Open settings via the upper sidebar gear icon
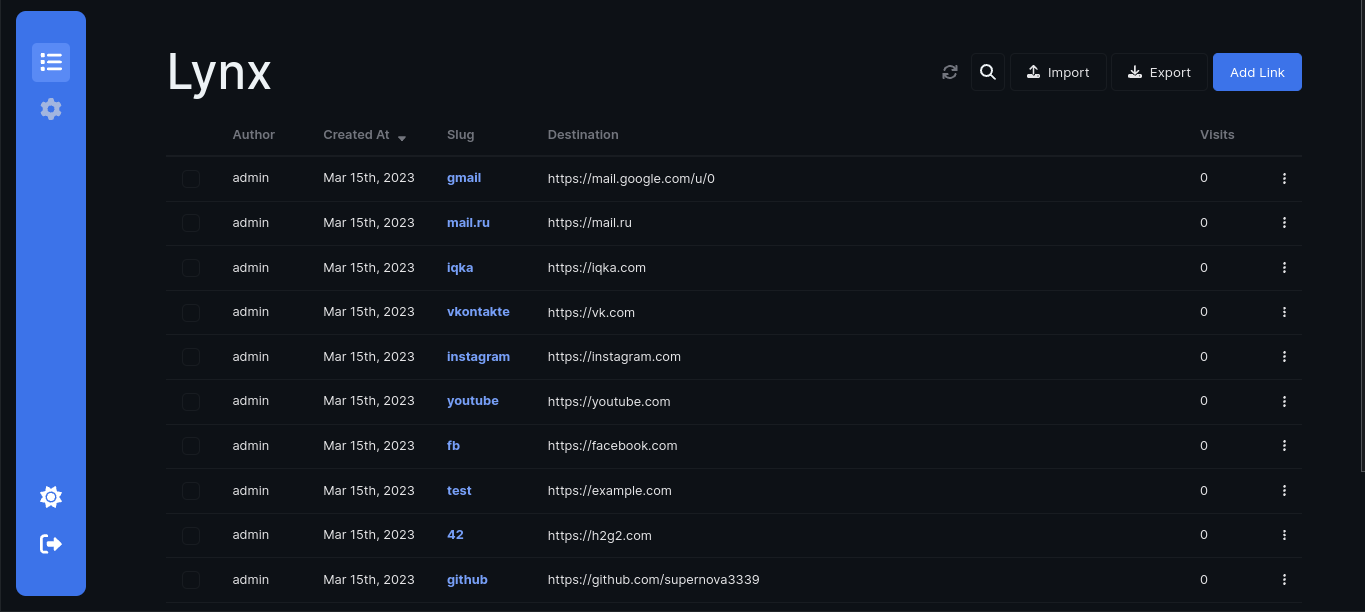1365x612 pixels. coord(51,109)
